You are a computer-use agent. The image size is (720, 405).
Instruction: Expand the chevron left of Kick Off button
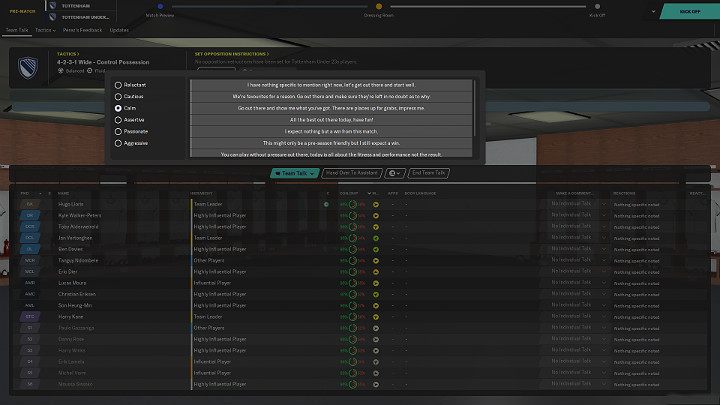coord(653,11)
